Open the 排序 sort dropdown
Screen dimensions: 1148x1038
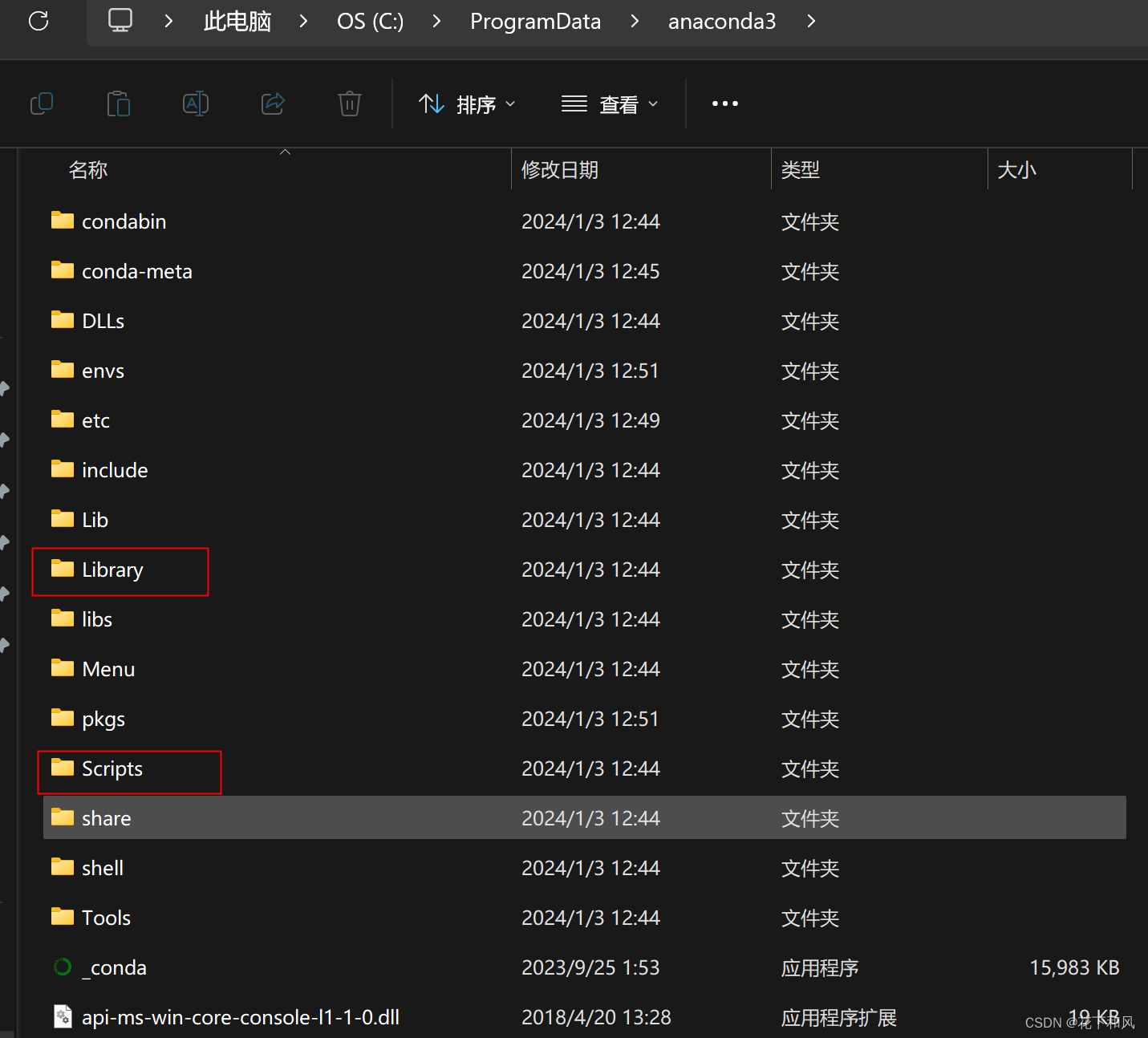(467, 104)
